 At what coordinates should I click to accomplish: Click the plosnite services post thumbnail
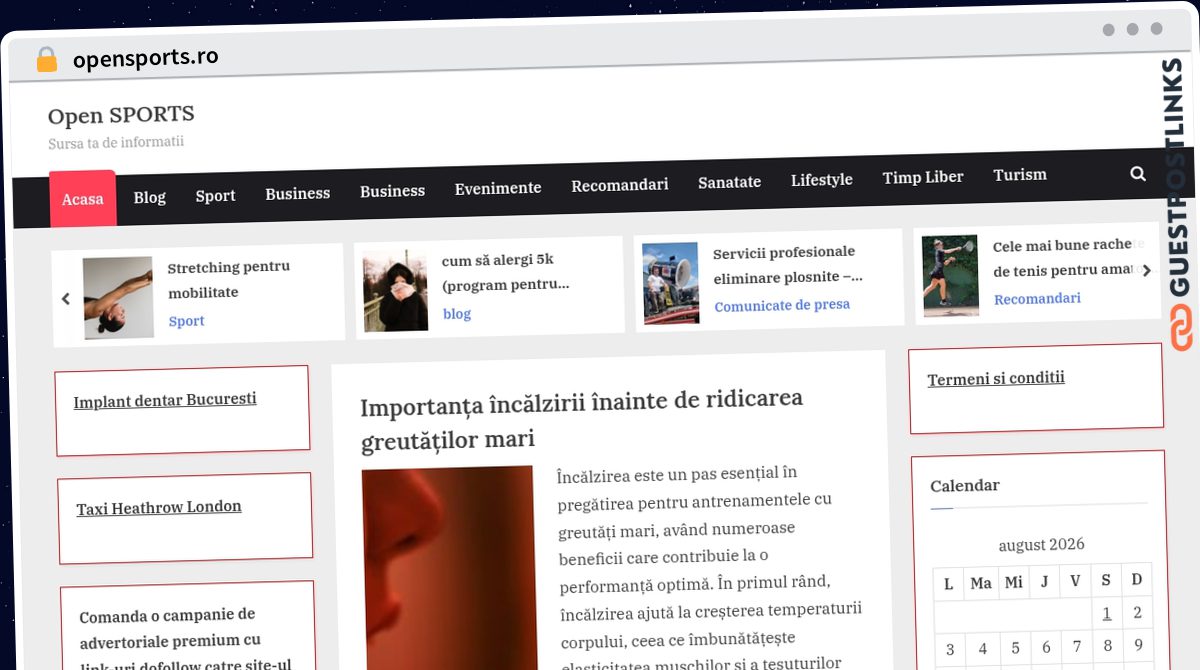point(670,283)
